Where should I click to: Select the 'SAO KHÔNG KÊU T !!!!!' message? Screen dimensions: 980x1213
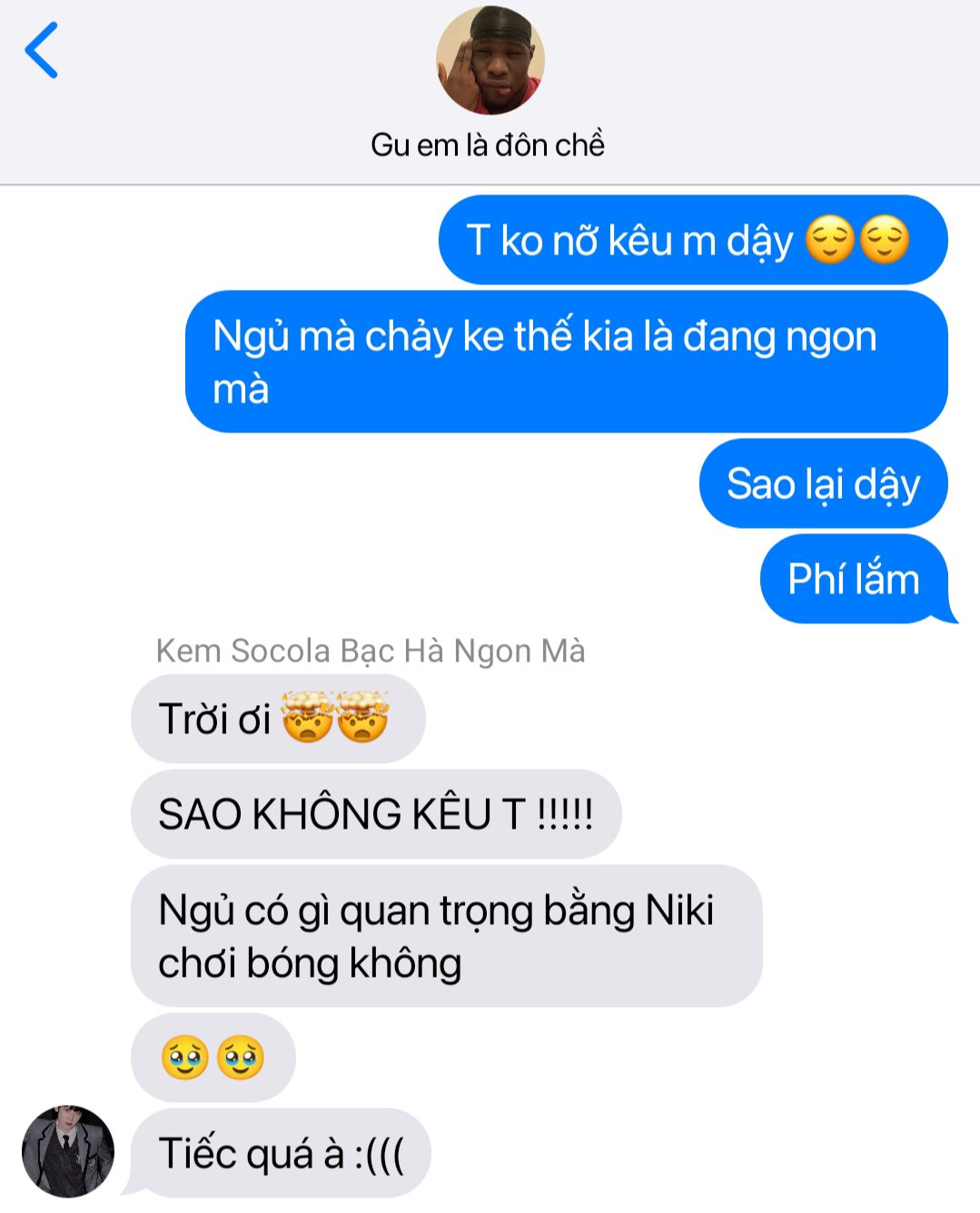point(376,814)
